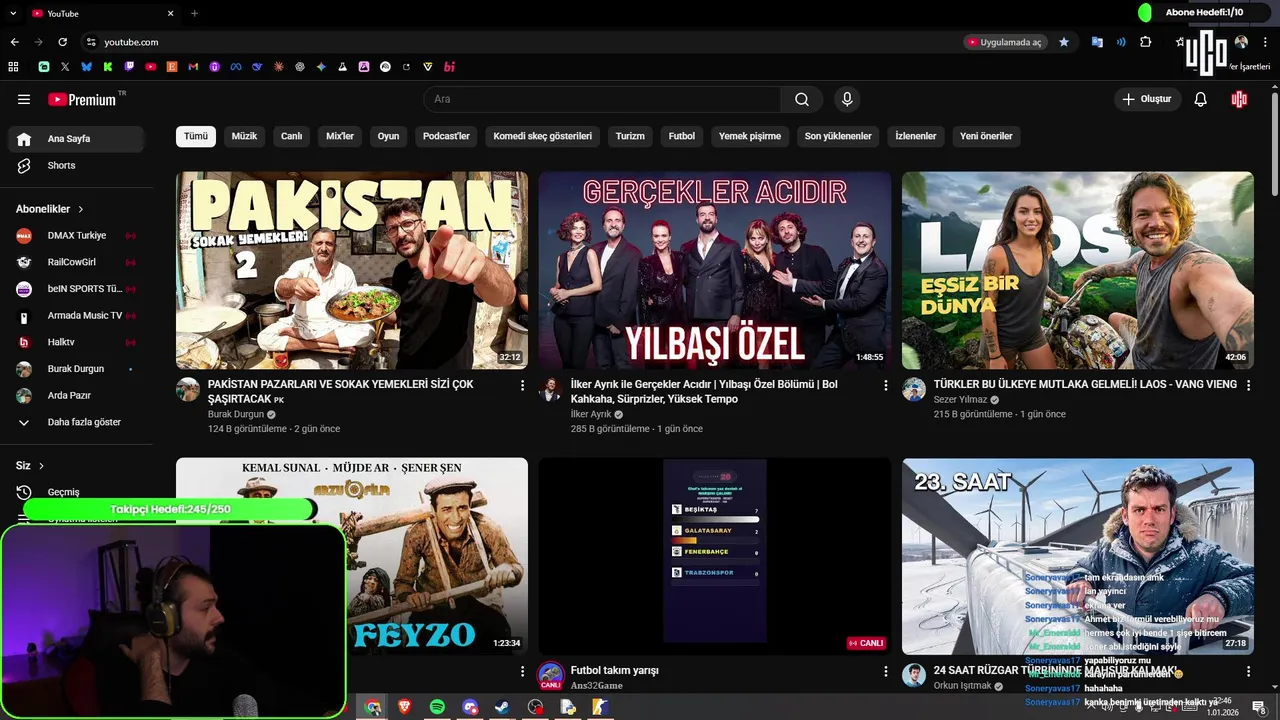Image resolution: width=1280 pixels, height=720 pixels.
Task: Open DMAX Türkiye subscription channel
Action: click(76, 236)
